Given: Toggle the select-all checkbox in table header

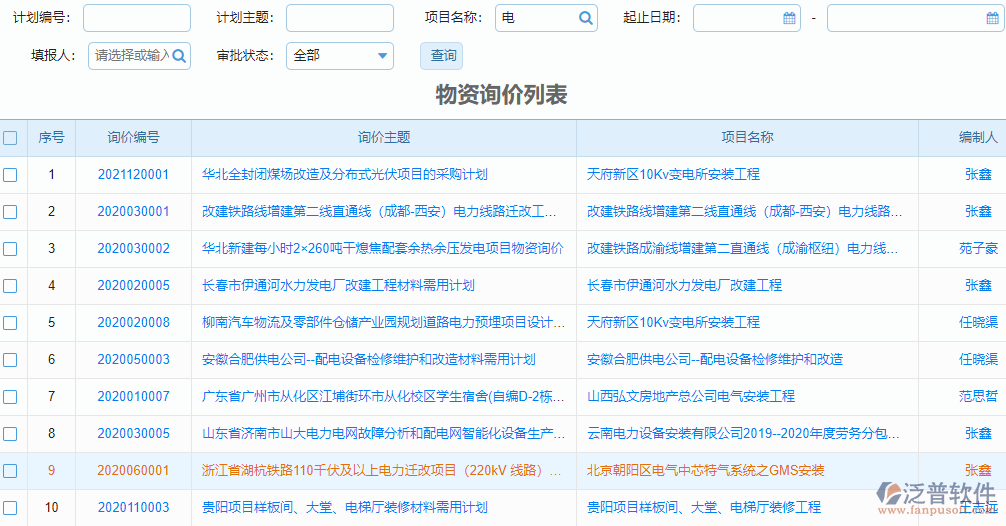Looking at the screenshot, I should coord(10,138).
